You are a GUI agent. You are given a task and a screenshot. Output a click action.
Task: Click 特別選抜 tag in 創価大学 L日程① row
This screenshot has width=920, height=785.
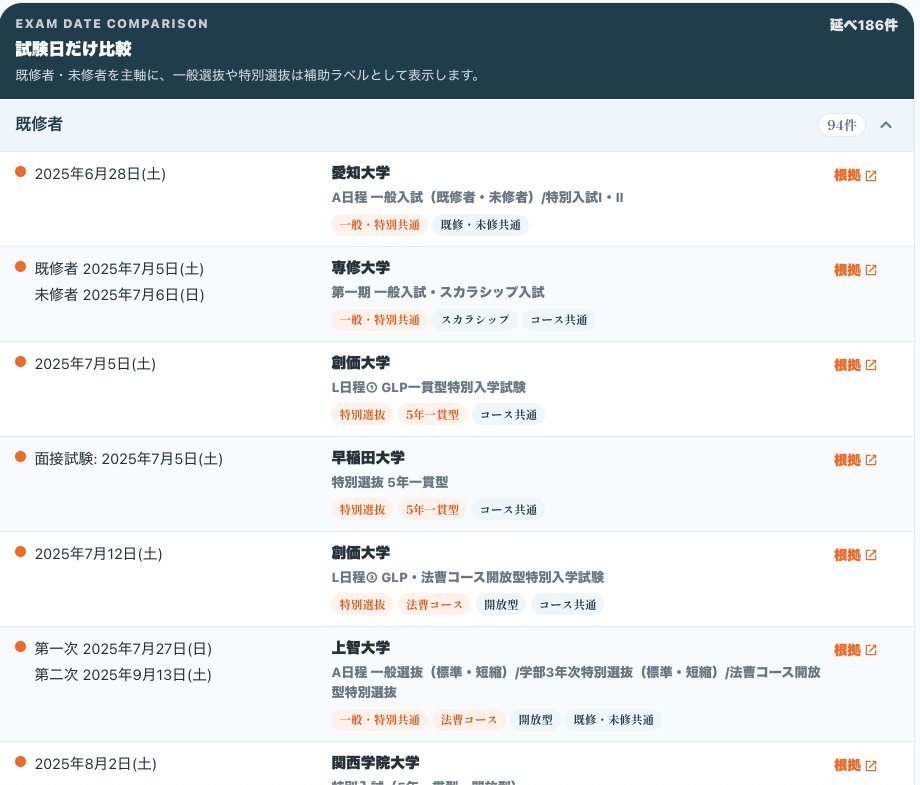tap(362, 415)
